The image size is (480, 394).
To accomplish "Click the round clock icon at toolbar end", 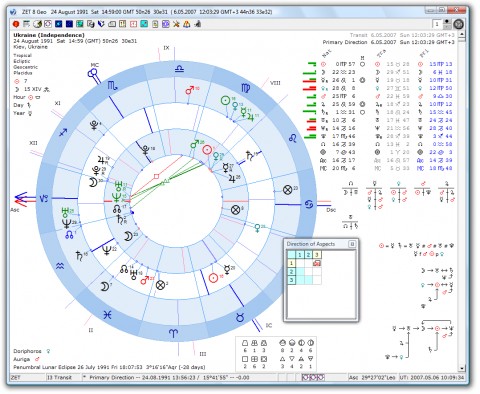I will (x=459, y=24).
